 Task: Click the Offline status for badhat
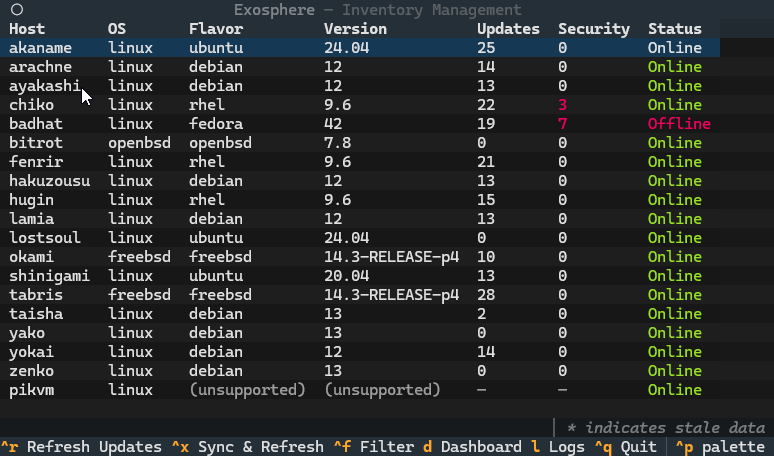coord(678,124)
